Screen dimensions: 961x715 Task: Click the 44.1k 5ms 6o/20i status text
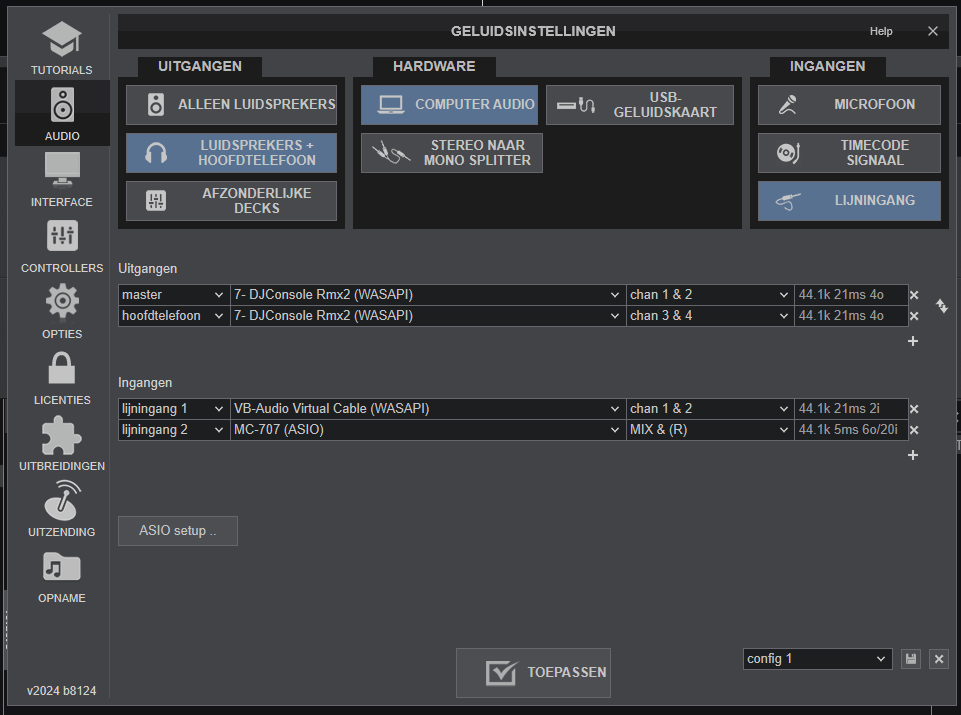click(848, 430)
